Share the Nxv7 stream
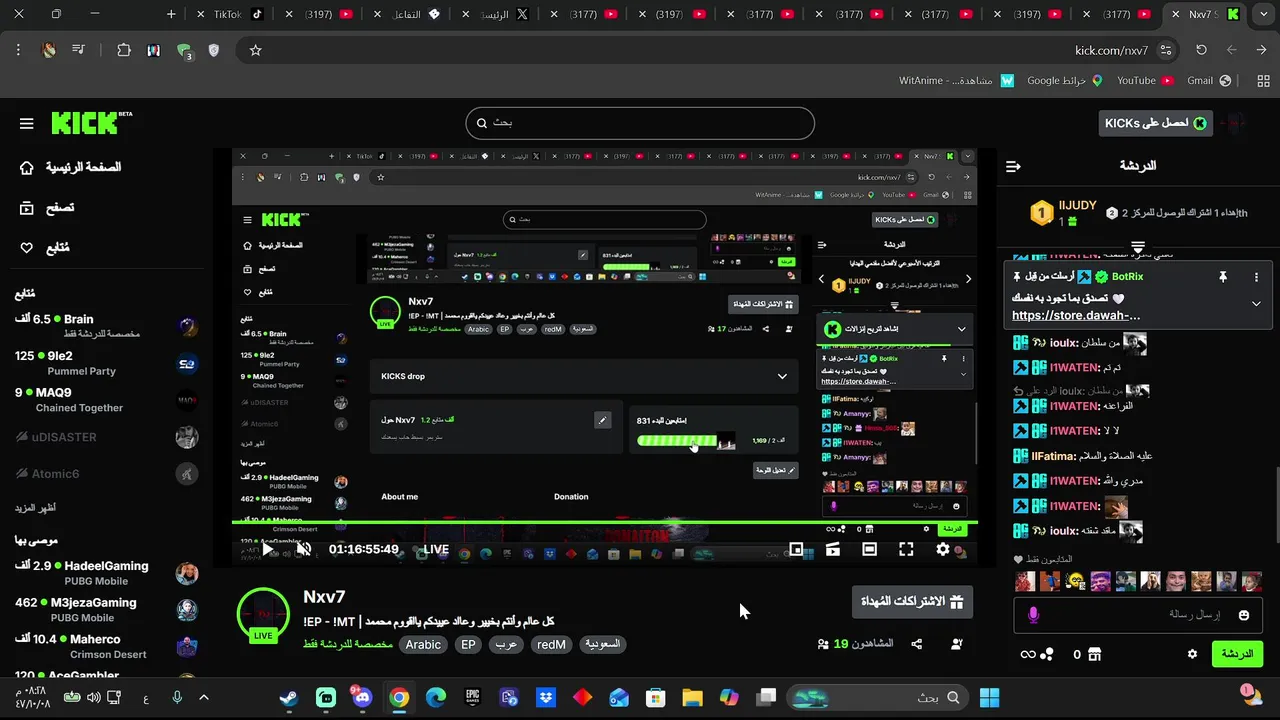1280x720 pixels. point(916,645)
